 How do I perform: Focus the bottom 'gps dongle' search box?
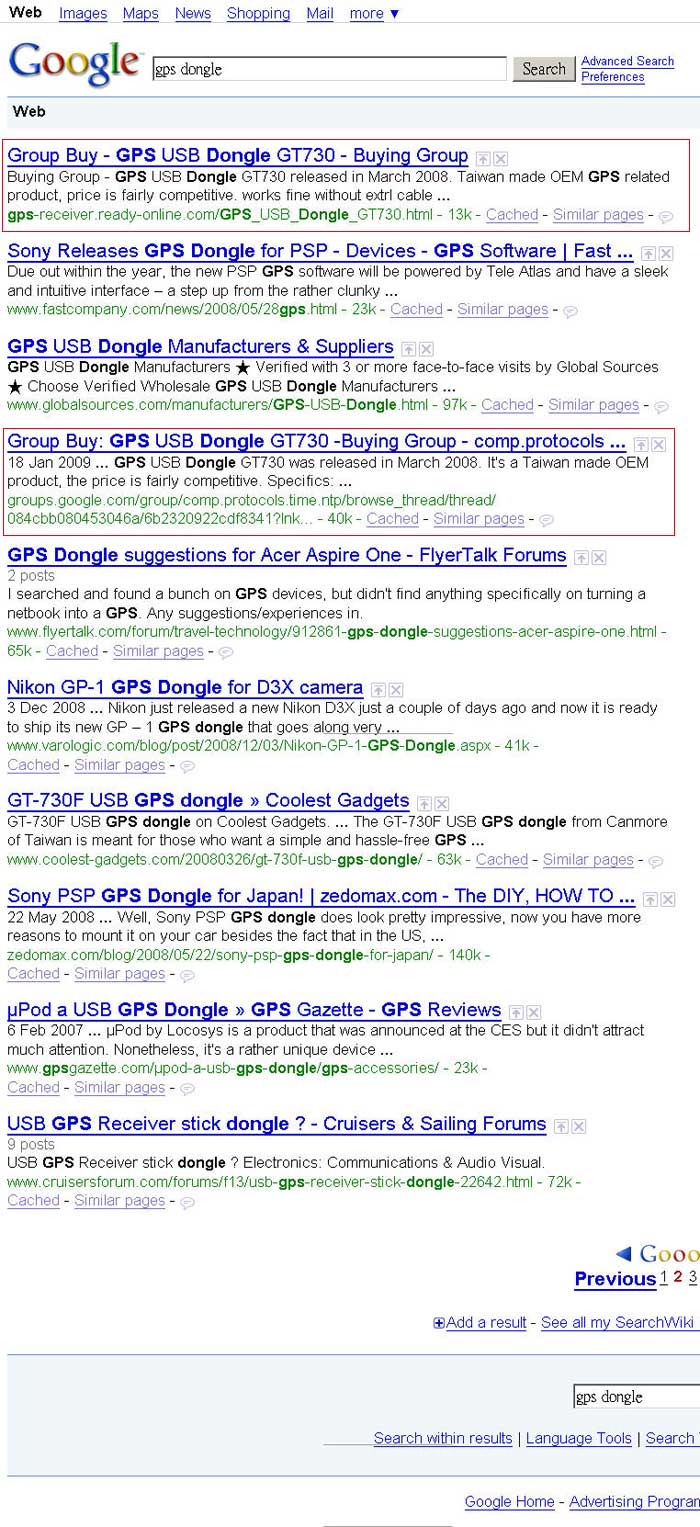[637, 1397]
